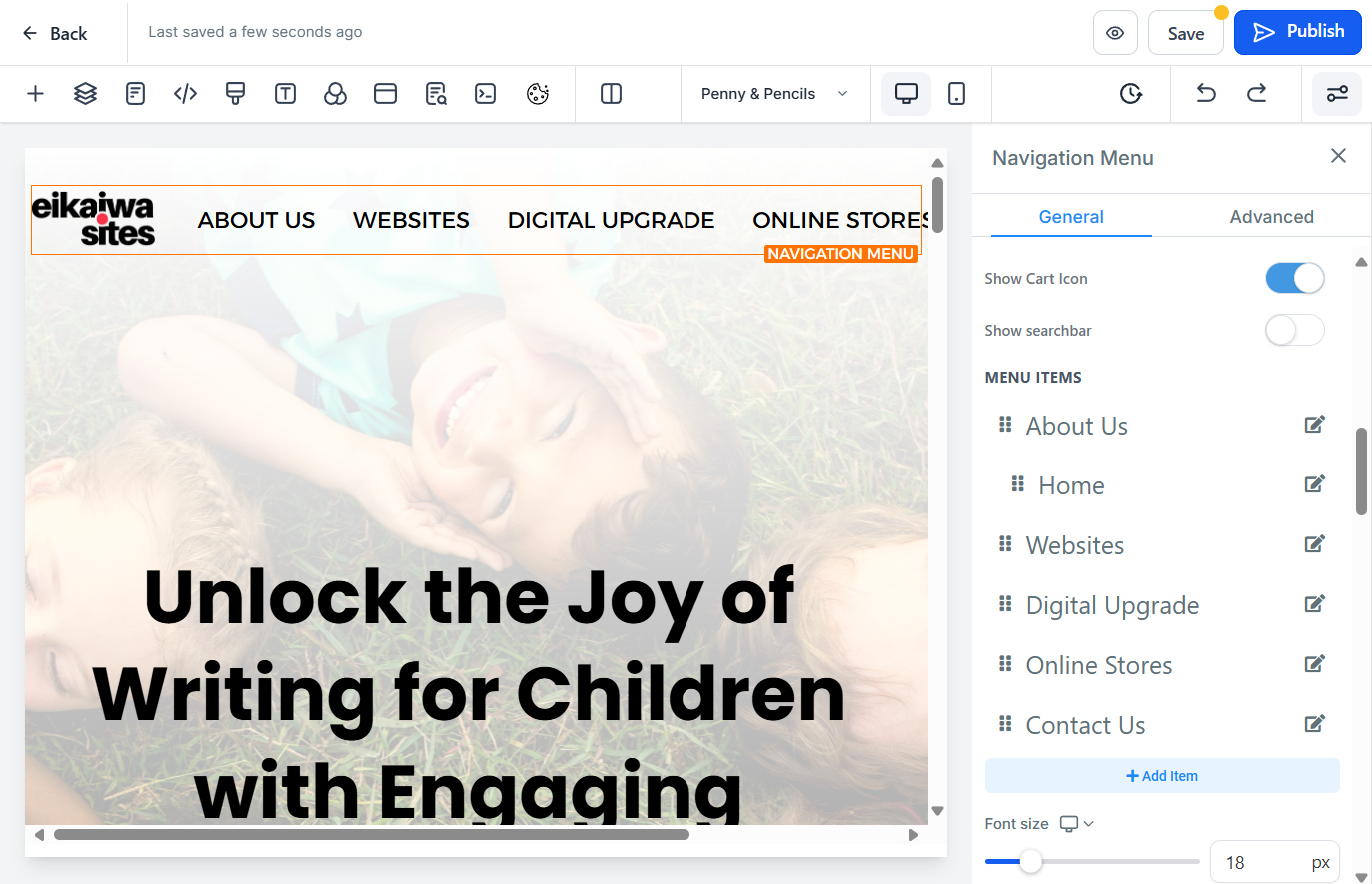Click Add Item button

(1162, 776)
